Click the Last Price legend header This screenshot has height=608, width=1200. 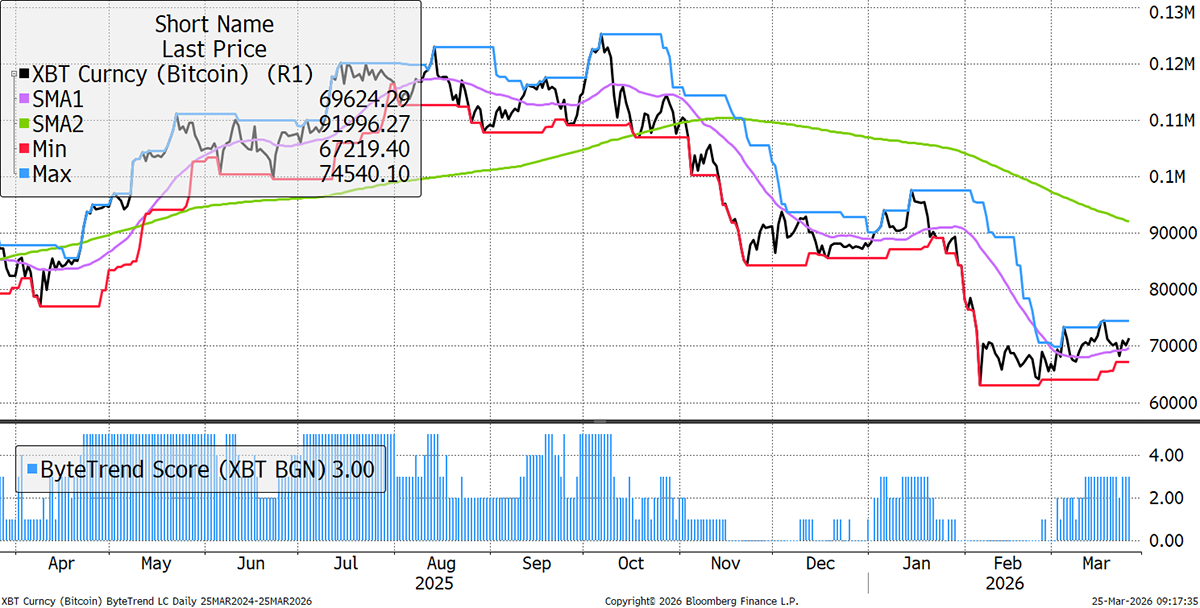pos(213,49)
